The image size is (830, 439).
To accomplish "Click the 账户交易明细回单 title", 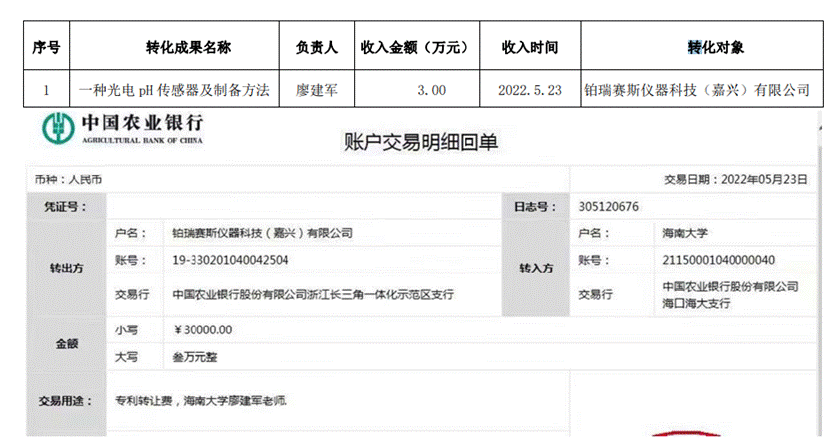I will pyautogui.click(x=420, y=142).
